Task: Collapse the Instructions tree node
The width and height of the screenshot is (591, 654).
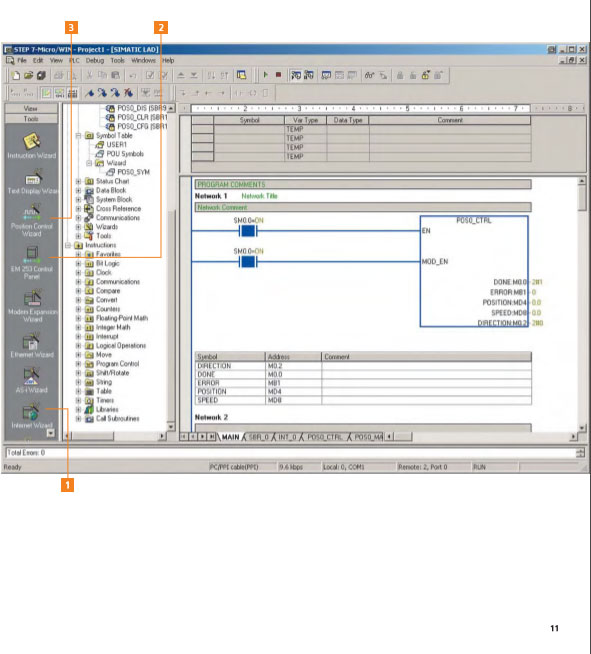Action: pyautogui.click(x=68, y=245)
